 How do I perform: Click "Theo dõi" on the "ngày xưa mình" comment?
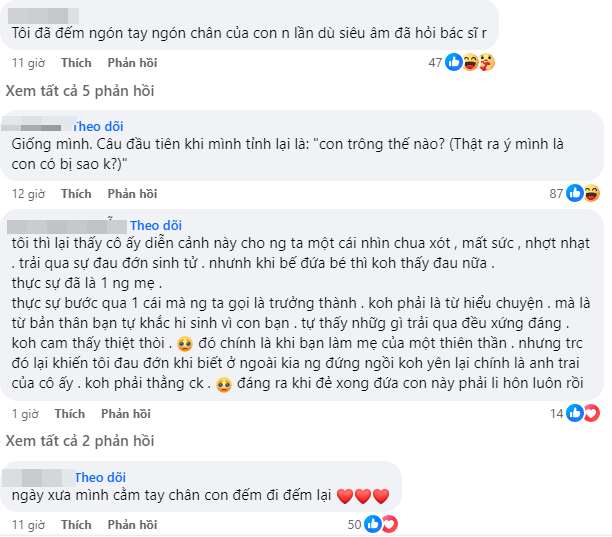pyautogui.click(x=98, y=477)
